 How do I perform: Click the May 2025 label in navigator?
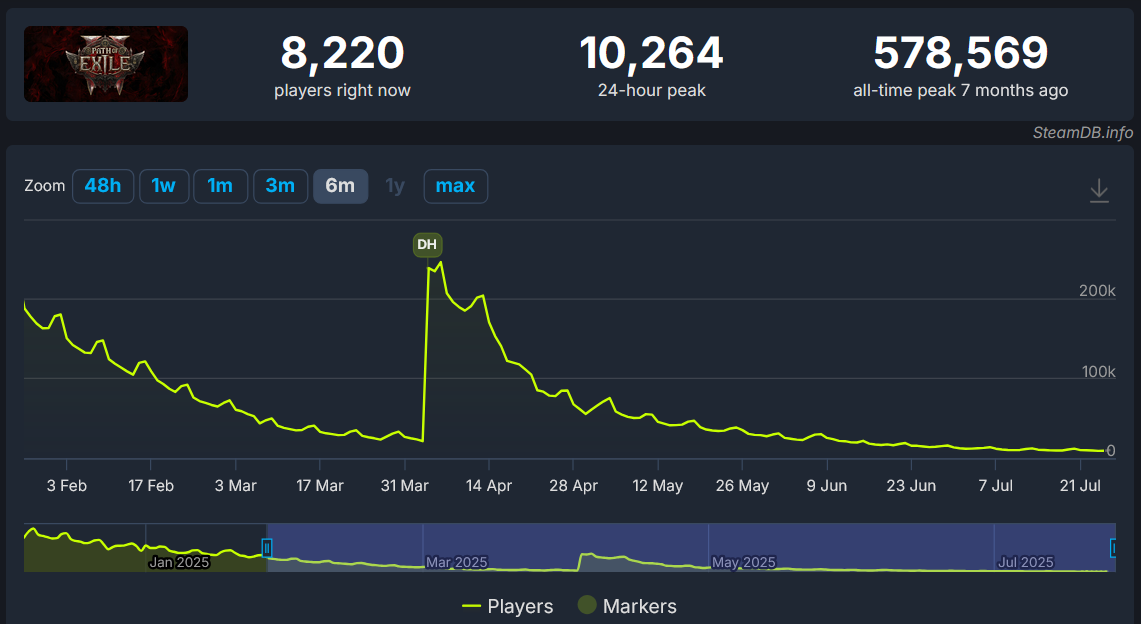pos(744,562)
